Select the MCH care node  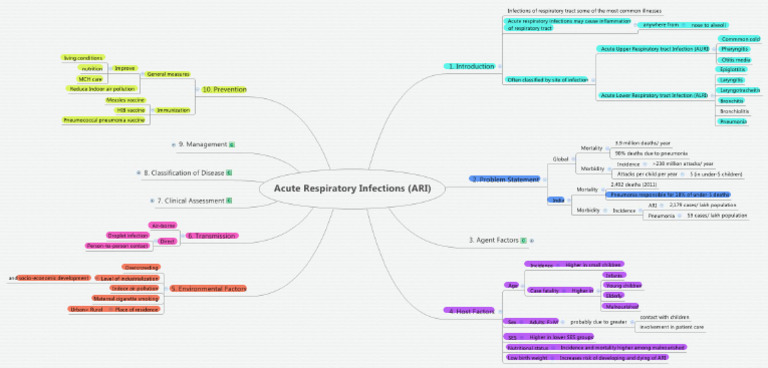90,79
